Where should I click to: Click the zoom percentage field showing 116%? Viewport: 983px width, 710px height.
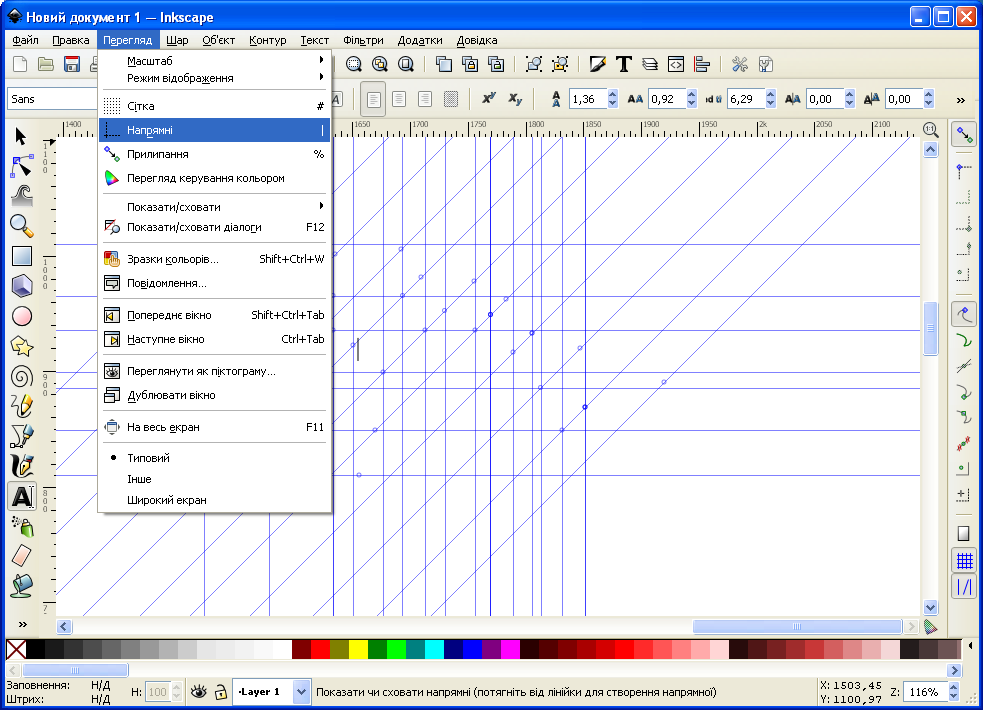[926, 692]
